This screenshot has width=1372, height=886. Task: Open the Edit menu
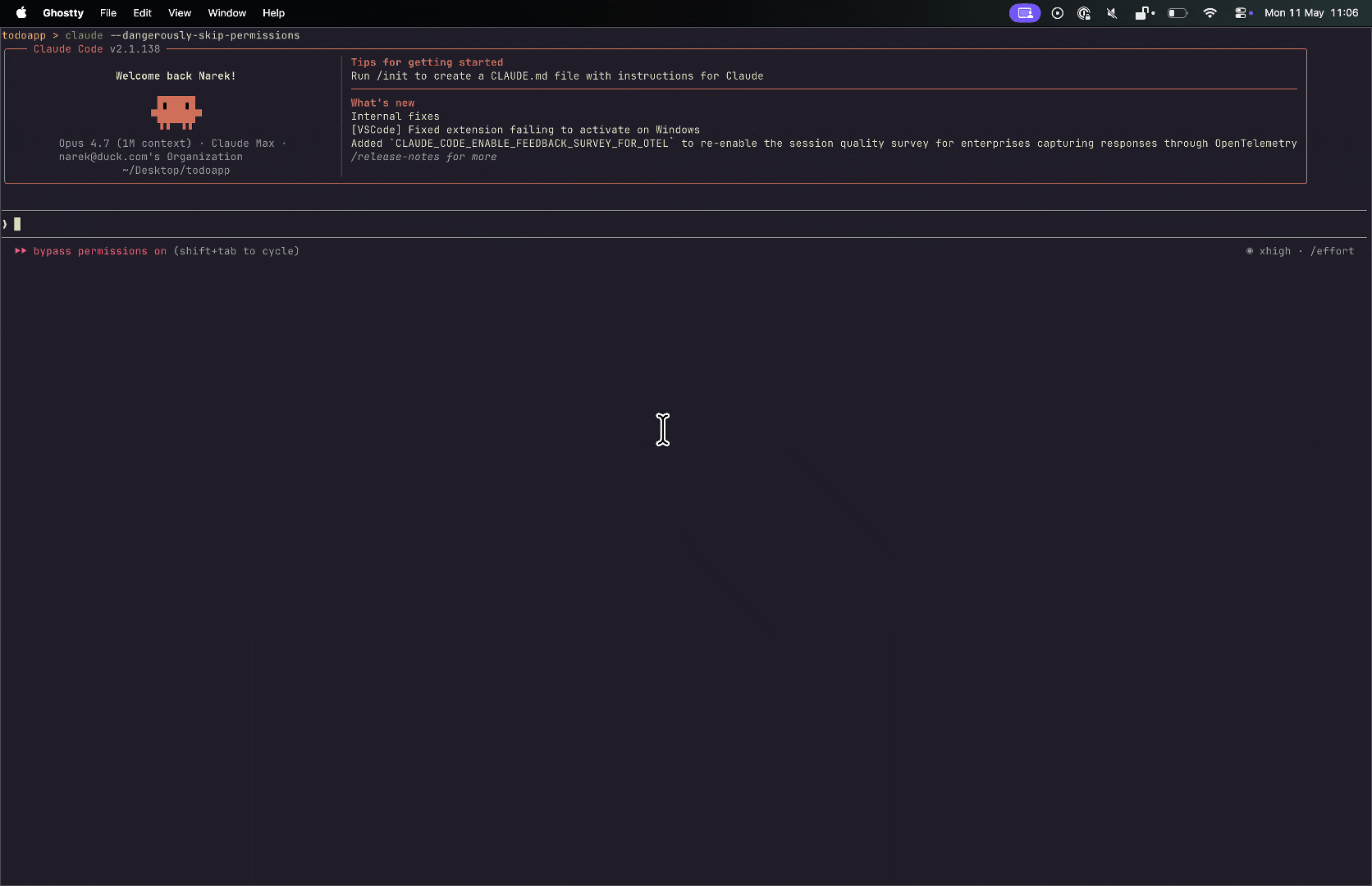(x=142, y=13)
